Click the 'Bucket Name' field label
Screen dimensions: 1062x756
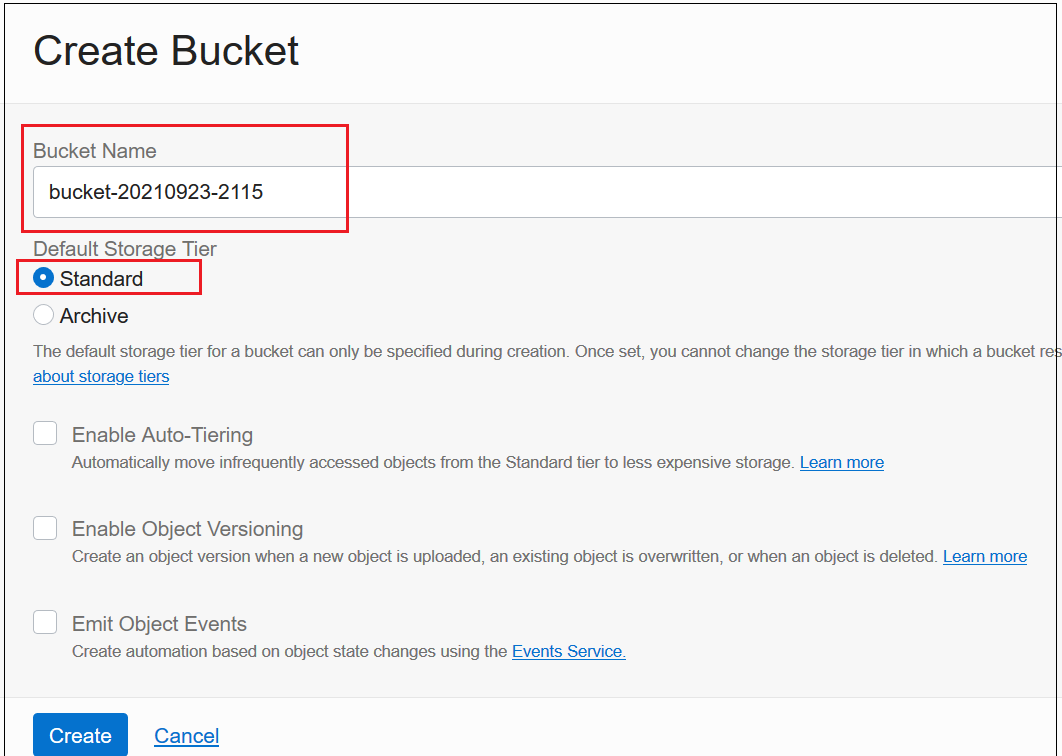click(95, 151)
